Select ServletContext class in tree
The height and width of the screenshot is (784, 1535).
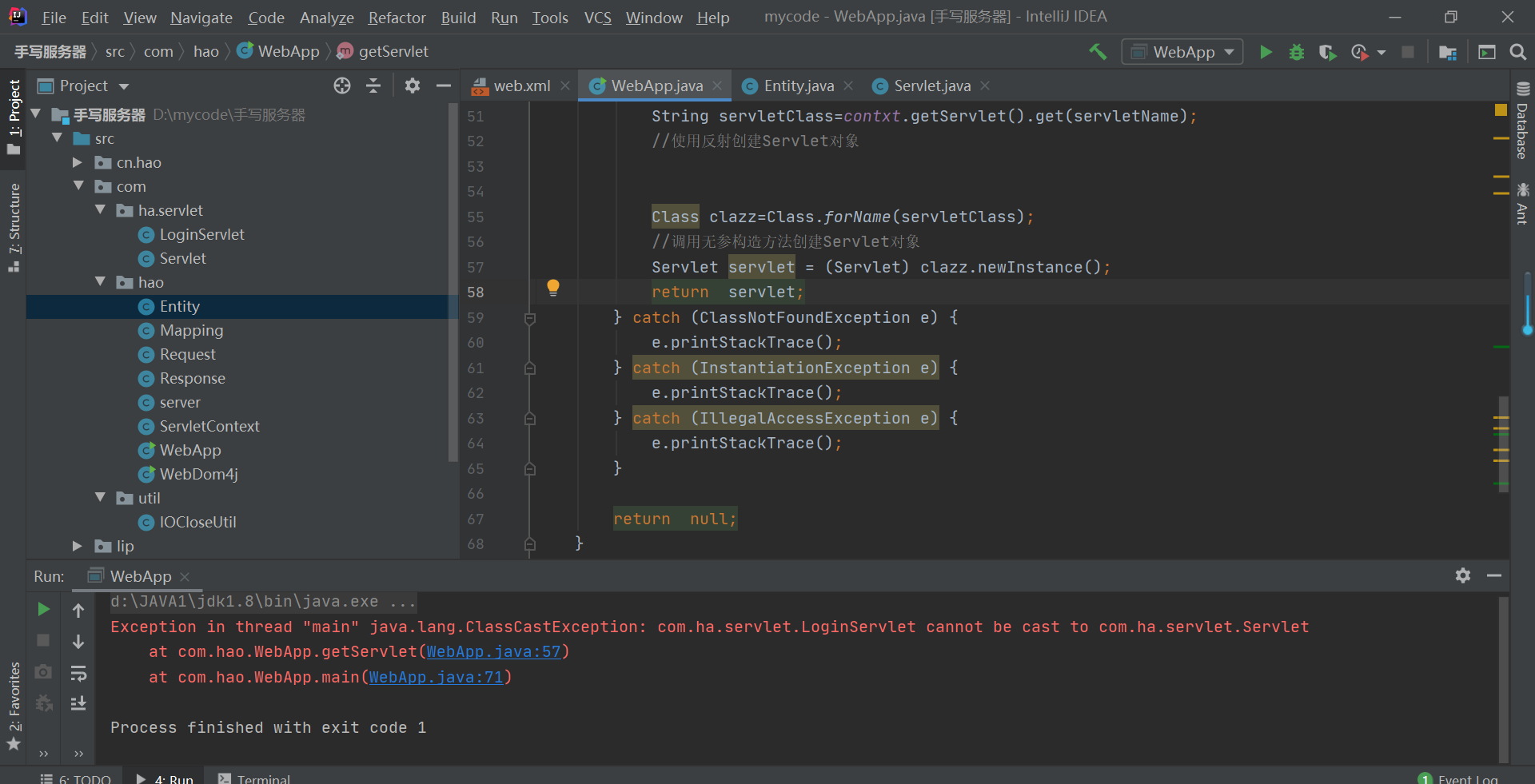pyautogui.click(x=209, y=426)
